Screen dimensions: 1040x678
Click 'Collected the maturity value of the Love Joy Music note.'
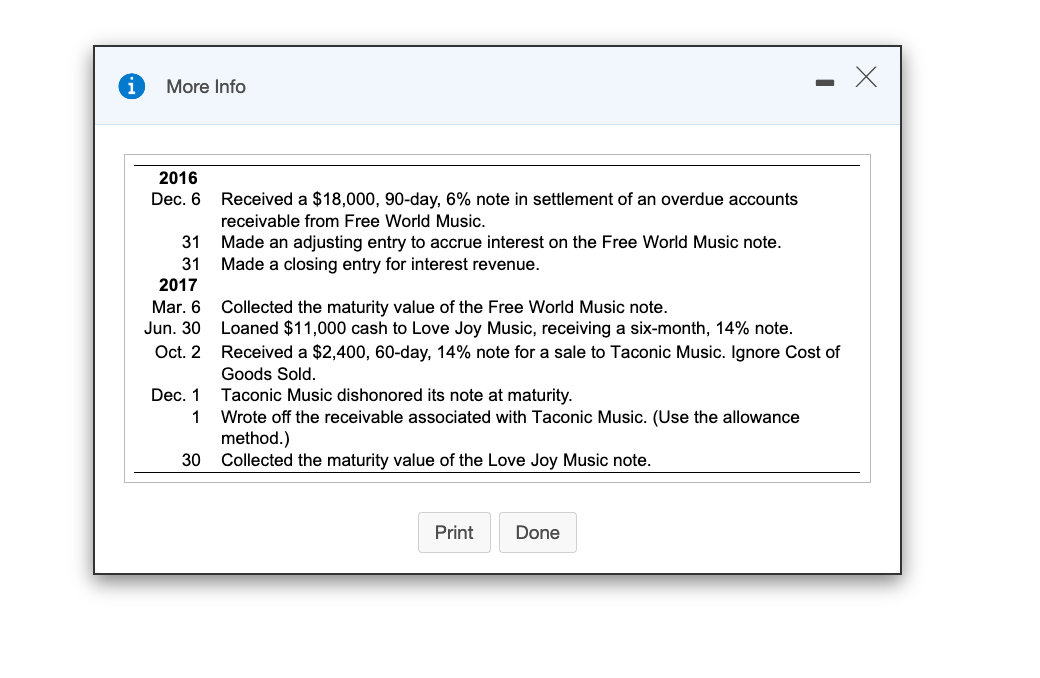[436, 460]
